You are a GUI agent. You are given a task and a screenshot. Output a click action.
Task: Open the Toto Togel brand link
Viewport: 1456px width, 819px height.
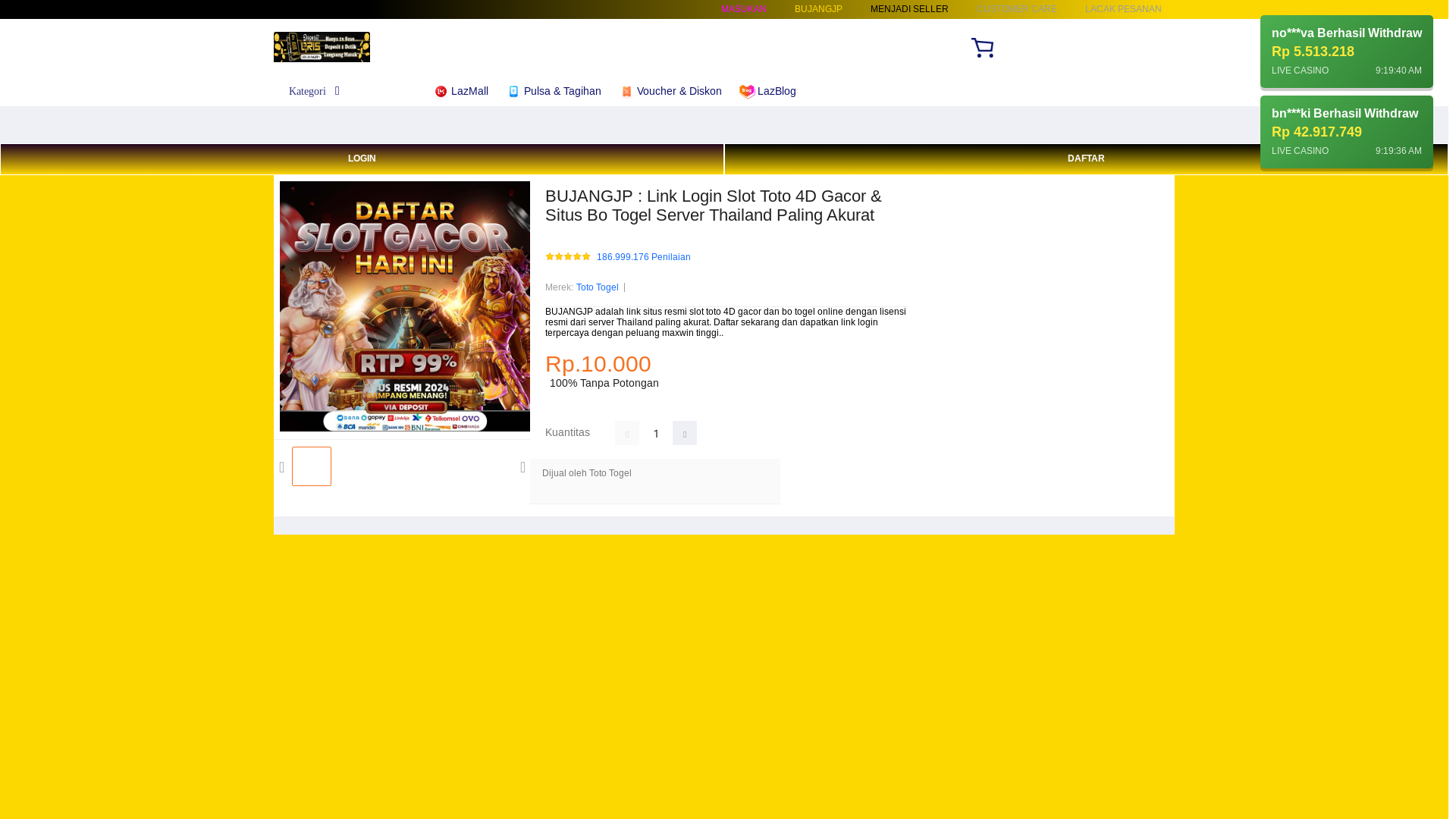[597, 287]
